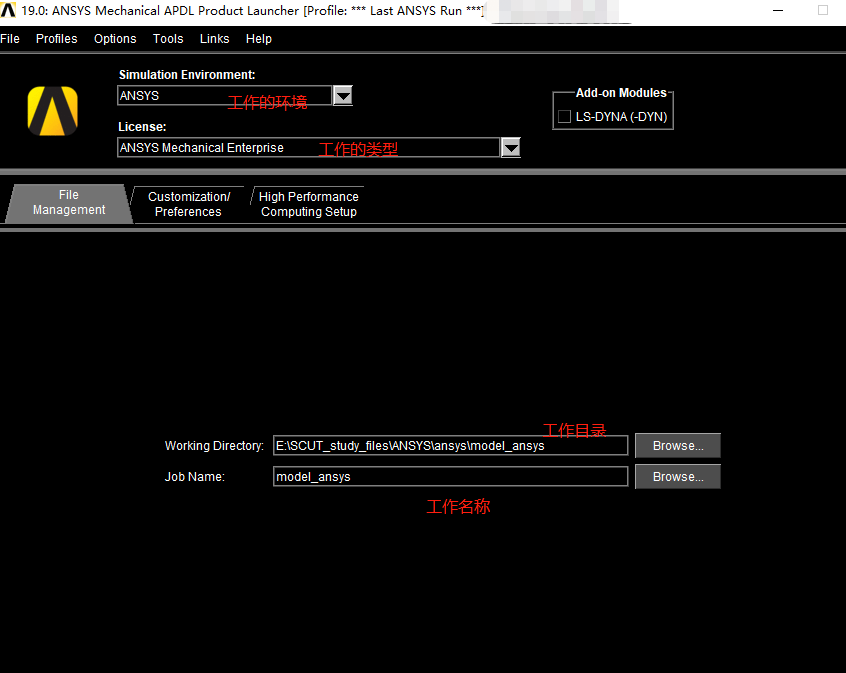Click the ANSYS title bar icon

8,10
